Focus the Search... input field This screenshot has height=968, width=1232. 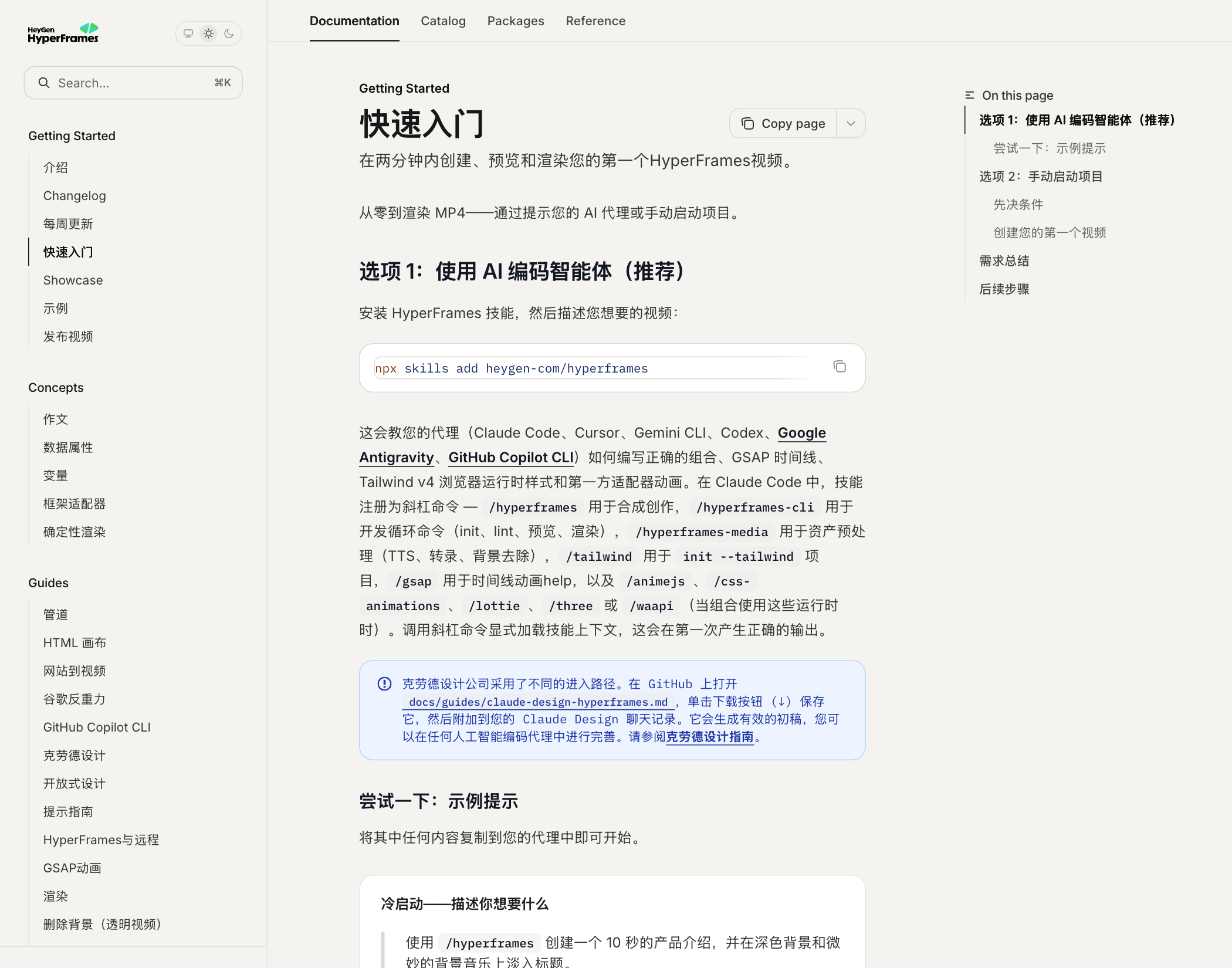pos(133,83)
